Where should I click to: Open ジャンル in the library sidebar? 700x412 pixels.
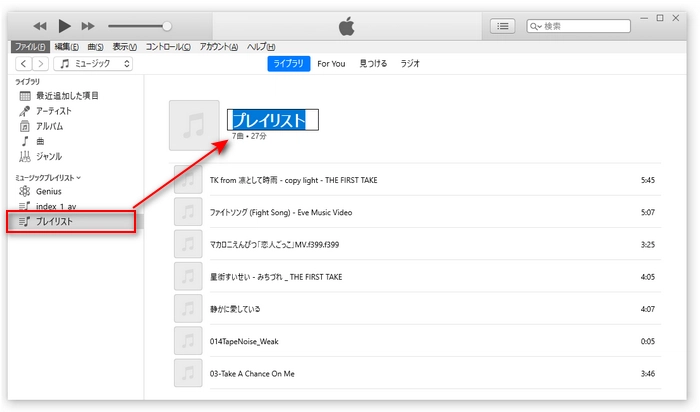pyautogui.click(x=48, y=157)
